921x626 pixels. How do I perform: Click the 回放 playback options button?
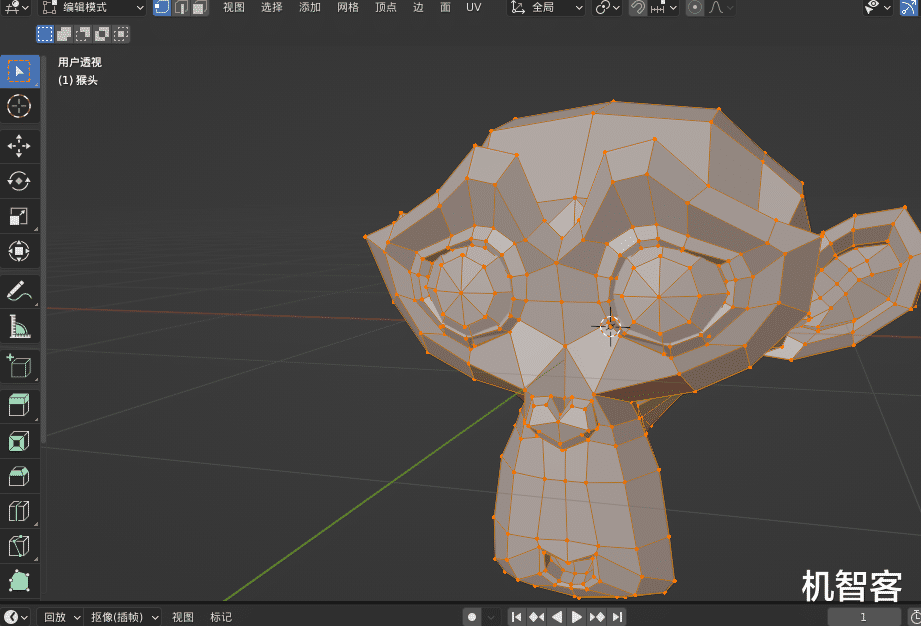pyautogui.click(x=52, y=617)
